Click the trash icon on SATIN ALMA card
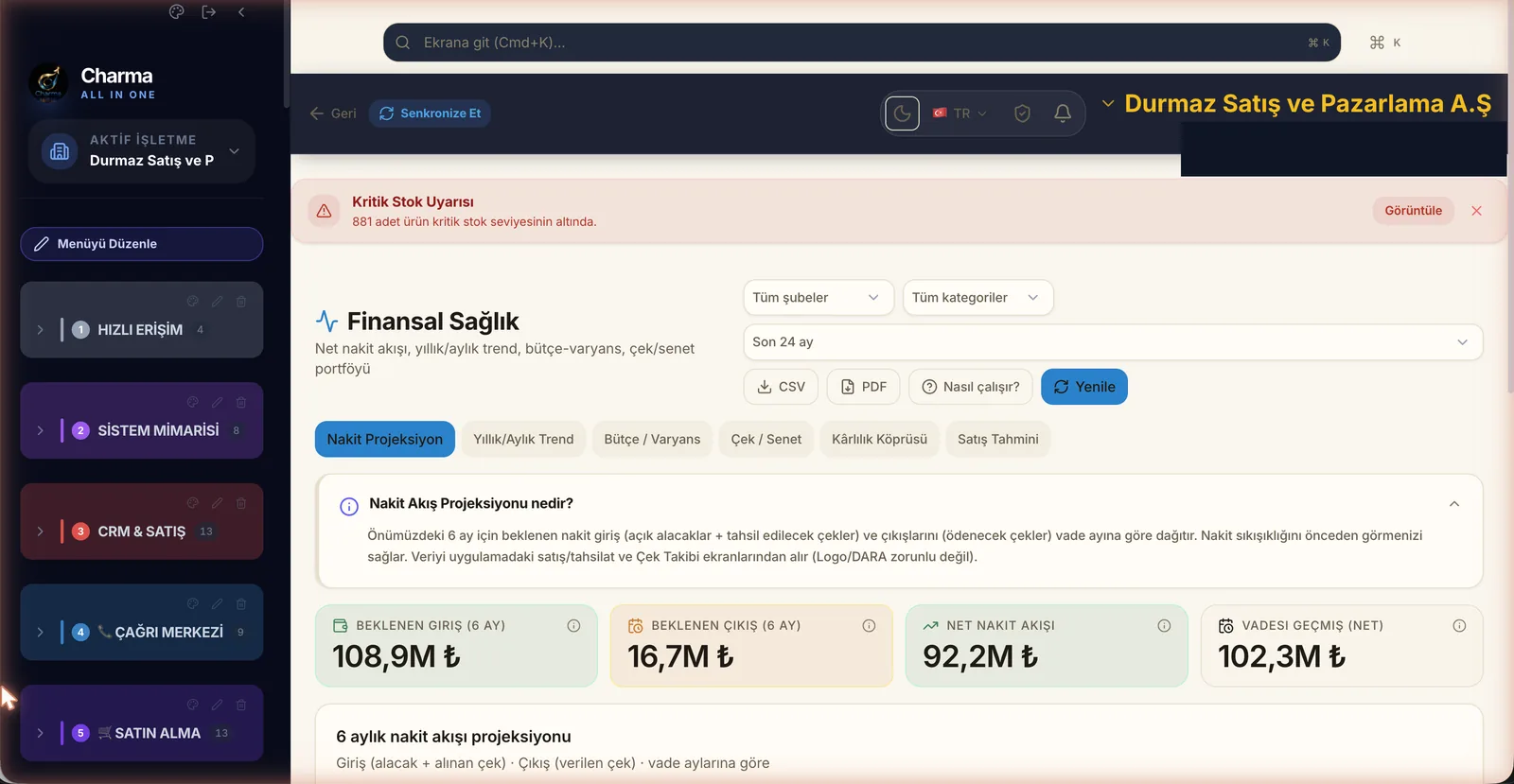 [x=241, y=705]
